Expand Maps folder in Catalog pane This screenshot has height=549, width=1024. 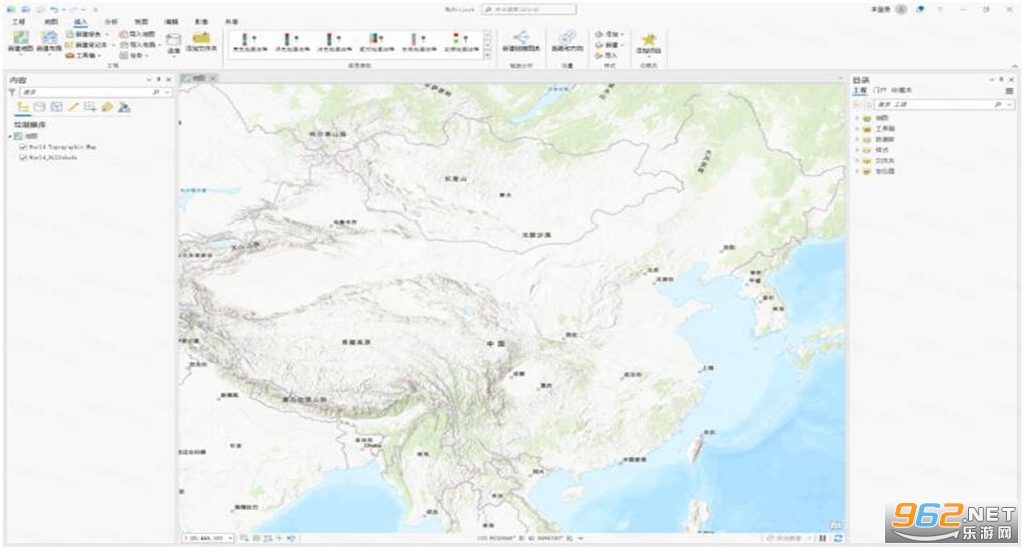[857, 118]
